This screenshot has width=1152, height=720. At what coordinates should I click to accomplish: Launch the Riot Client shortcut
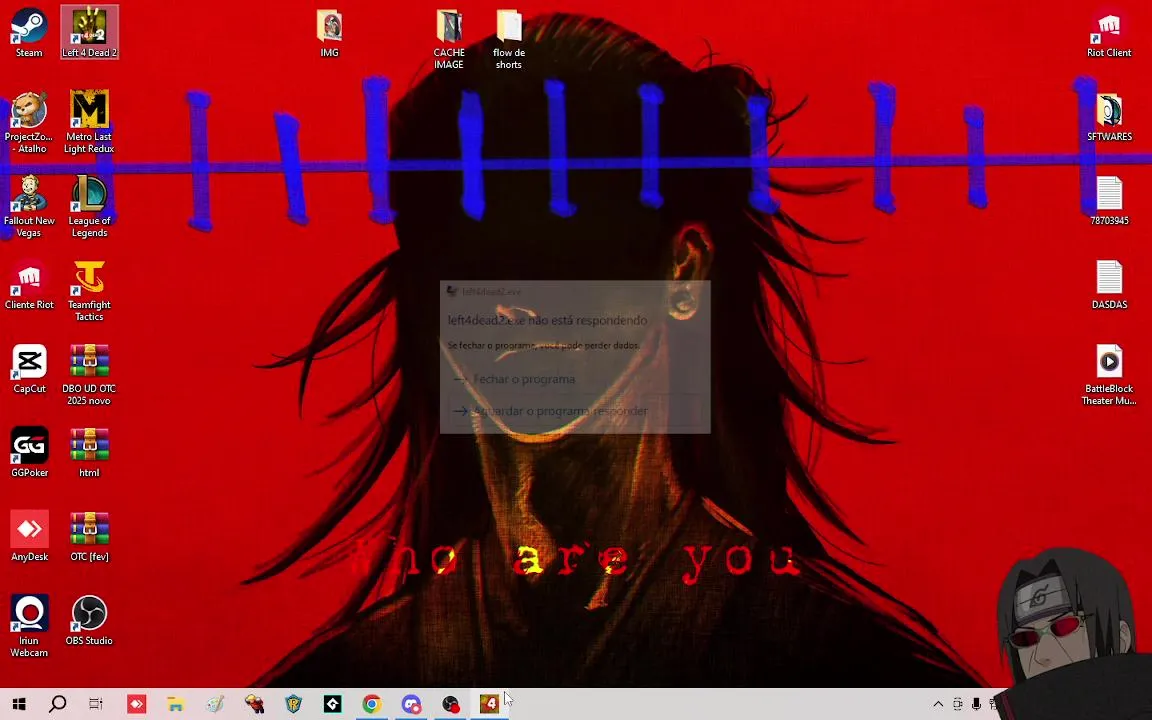1109,33
